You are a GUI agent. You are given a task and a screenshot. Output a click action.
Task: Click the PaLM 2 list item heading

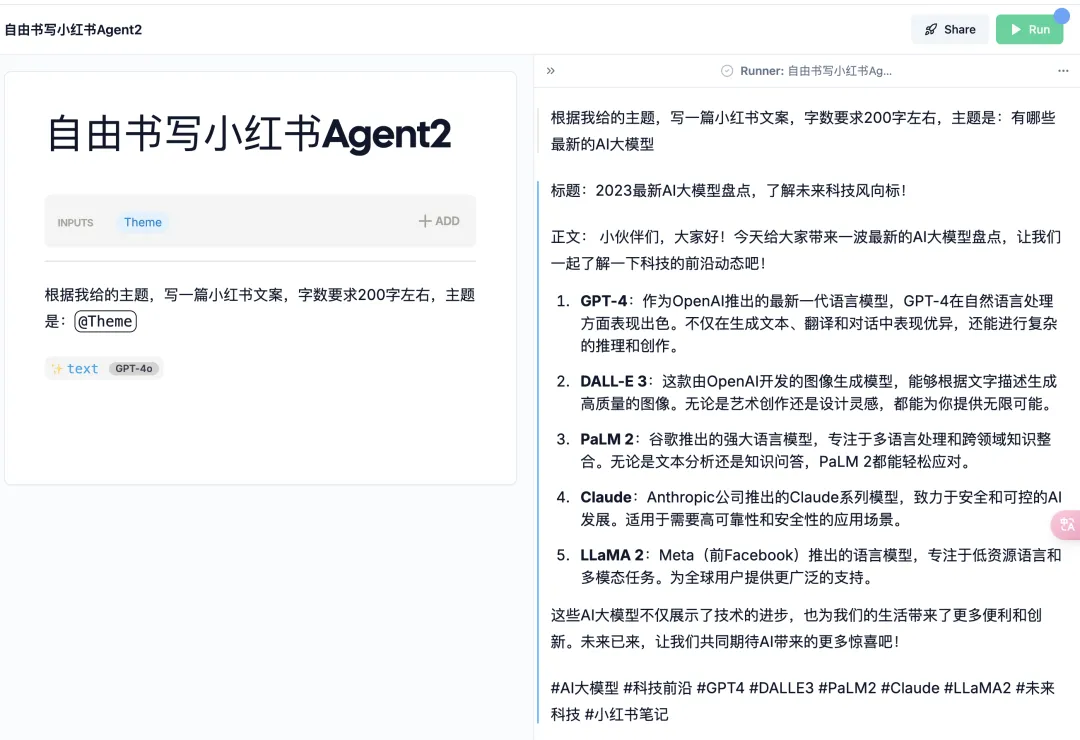point(606,440)
